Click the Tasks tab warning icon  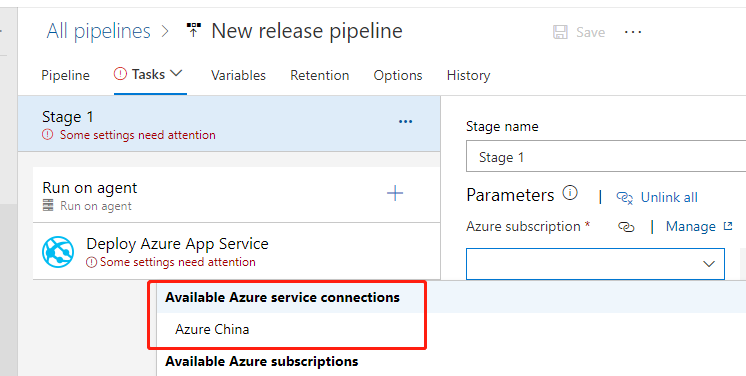[x=121, y=74]
